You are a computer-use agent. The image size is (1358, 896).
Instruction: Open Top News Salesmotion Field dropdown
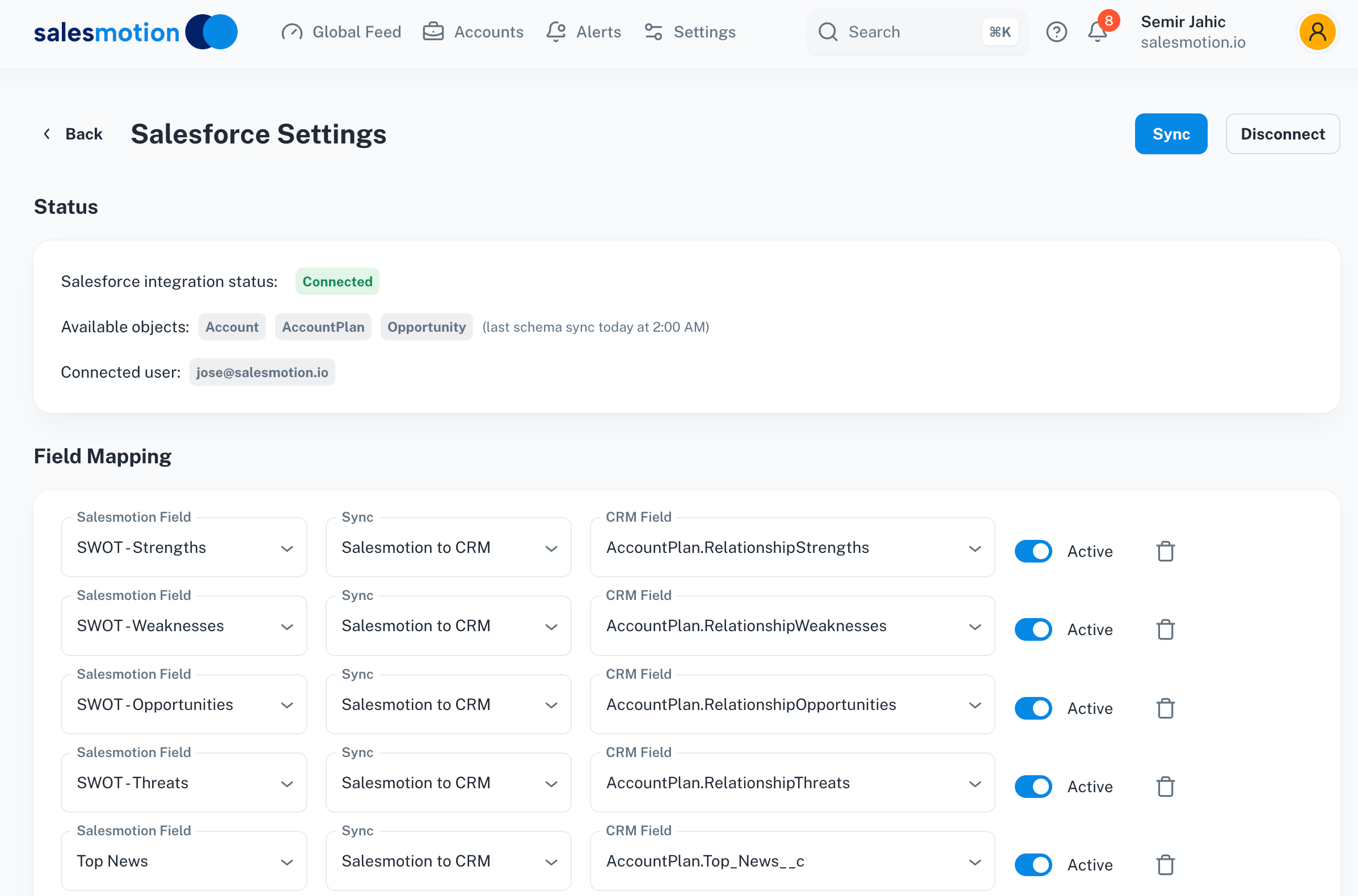coord(184,861)
